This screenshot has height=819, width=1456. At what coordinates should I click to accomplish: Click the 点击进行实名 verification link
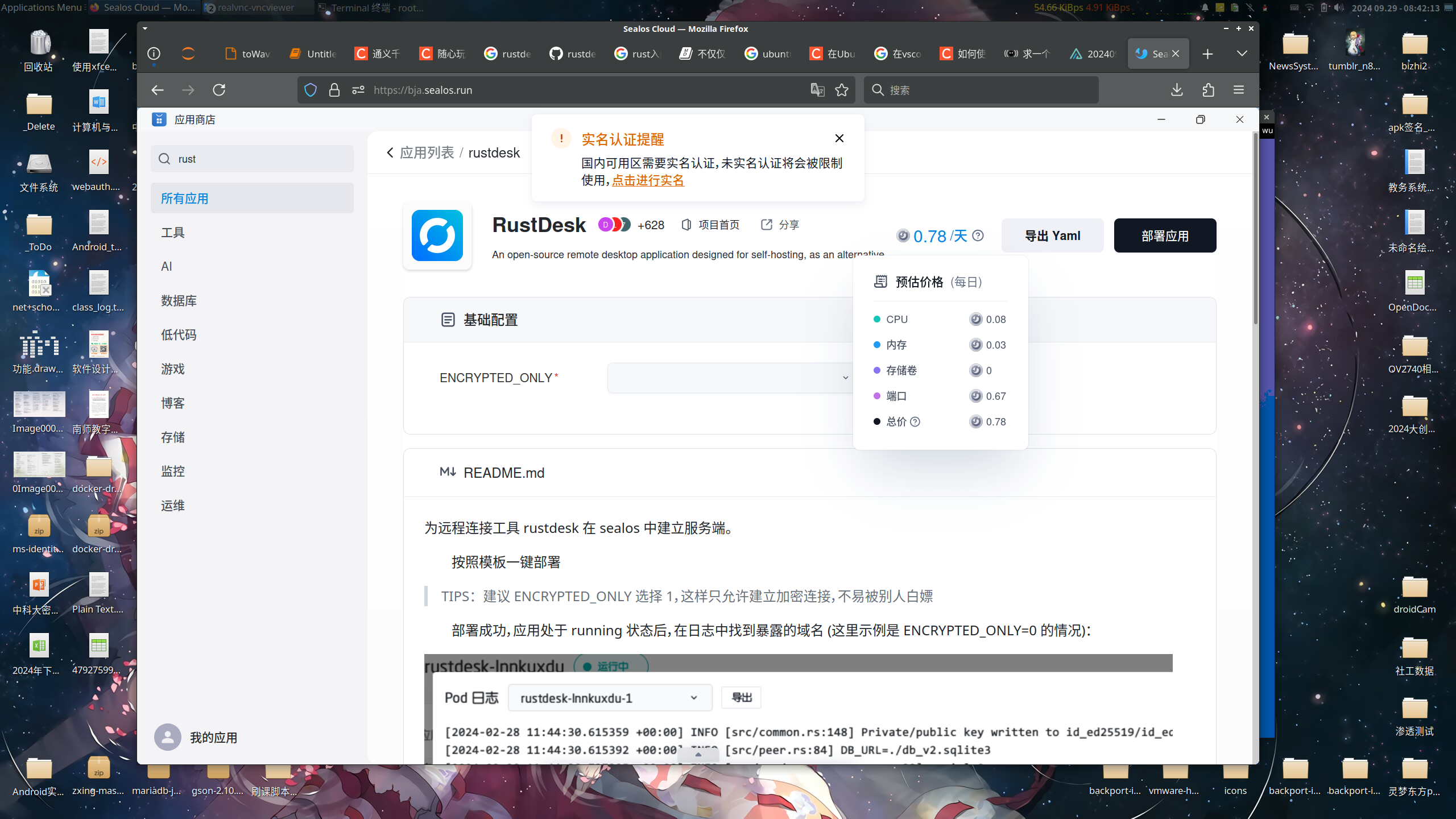[x=648, y=180]
